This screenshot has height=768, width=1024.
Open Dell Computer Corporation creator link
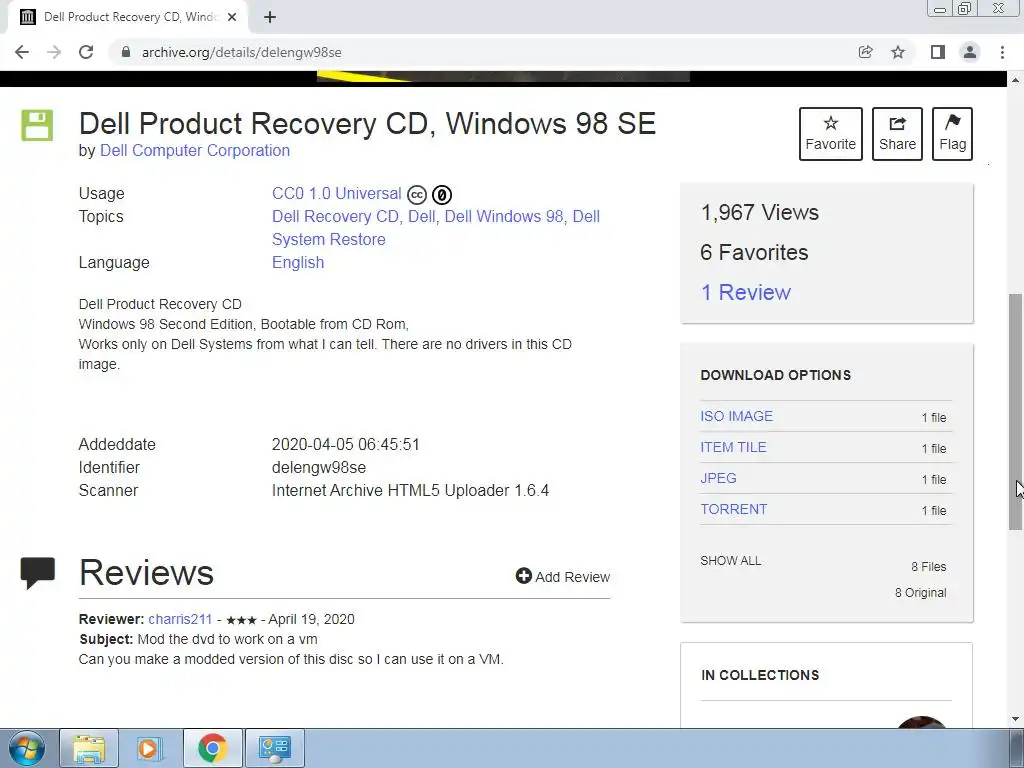coord(195,150)
